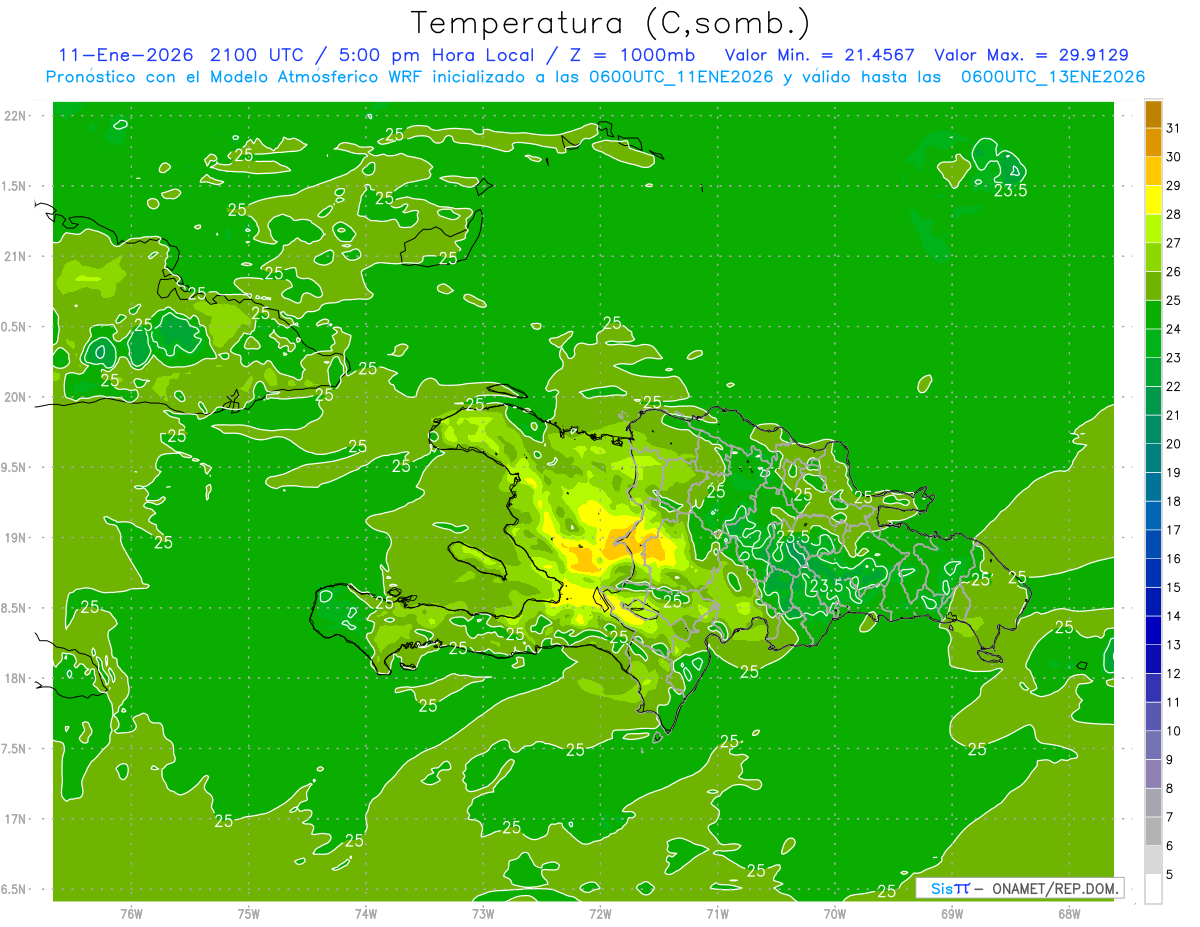Click the 22N latitude axis label
The height and width of the screenshot is (927, 1200).
[x=17, y=116]
